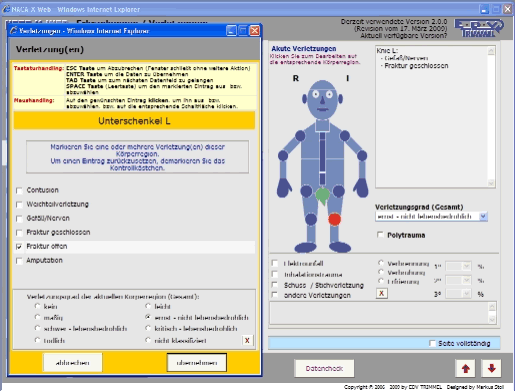This screenshot has height=391, width=515.
Task: Uncheck the Fraktur offen checkbox
Action: tap(19, 247)
